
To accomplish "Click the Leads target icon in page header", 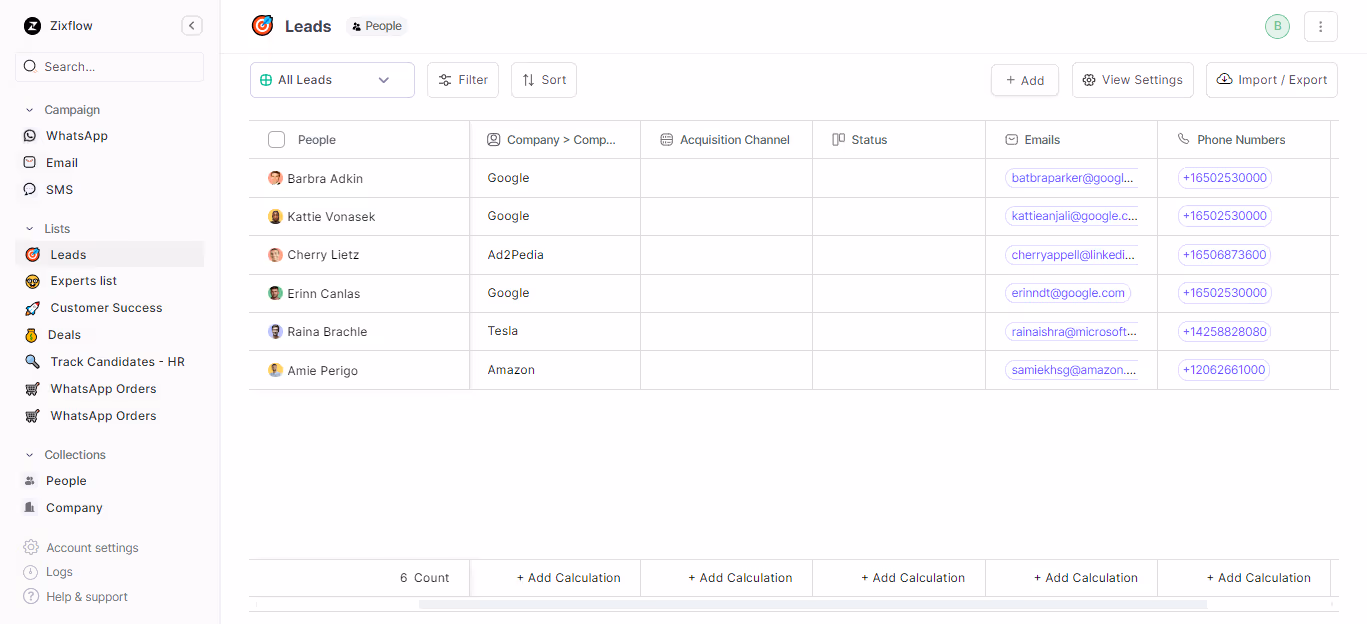I will (x=263, y=26).
